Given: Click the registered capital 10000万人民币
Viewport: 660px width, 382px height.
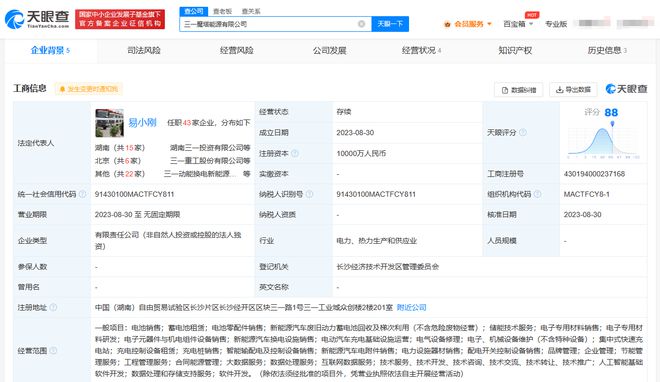Looking at the screenshot, I should [361, 153].
